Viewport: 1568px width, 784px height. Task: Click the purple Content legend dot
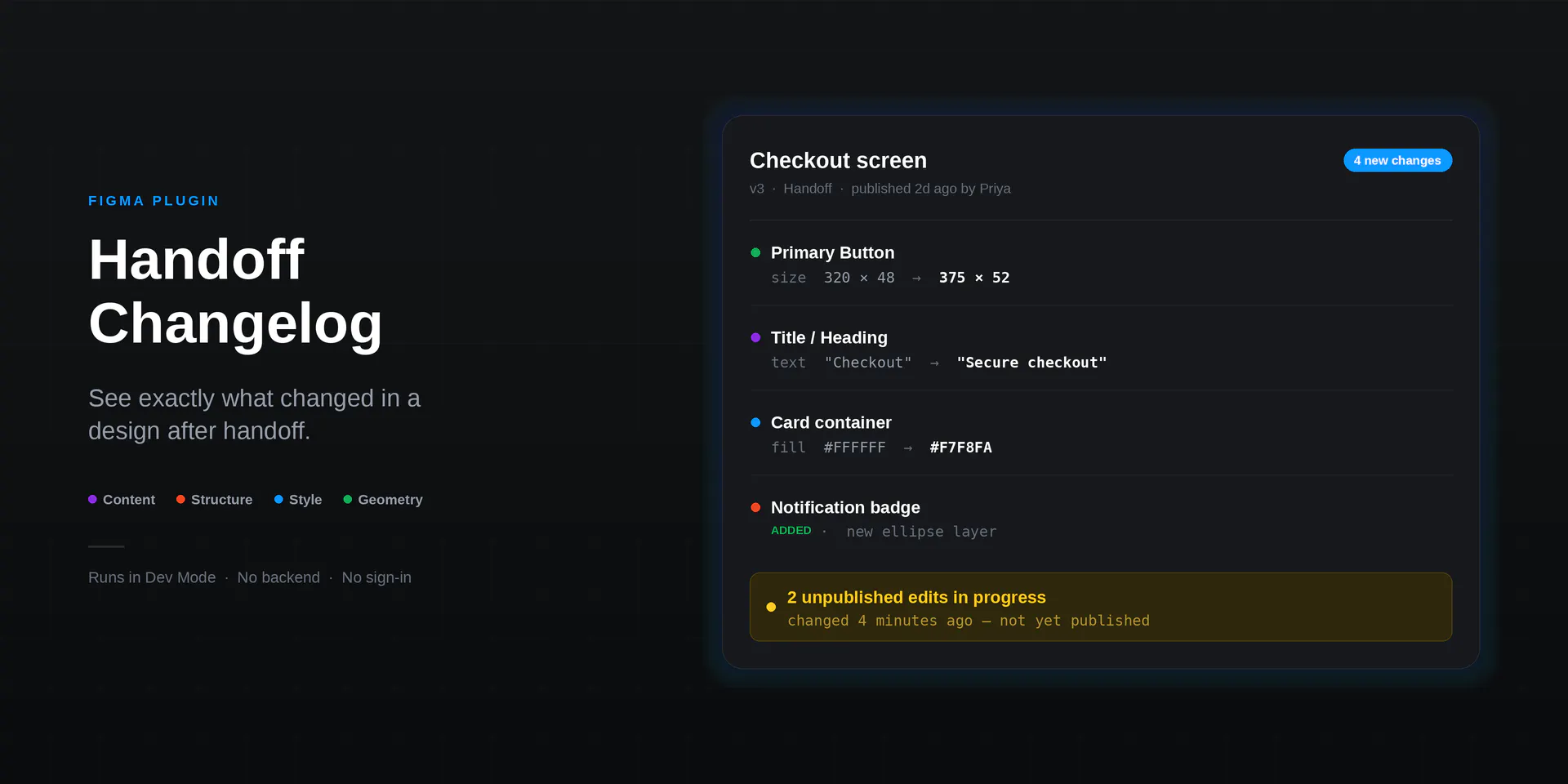point(92,499)
